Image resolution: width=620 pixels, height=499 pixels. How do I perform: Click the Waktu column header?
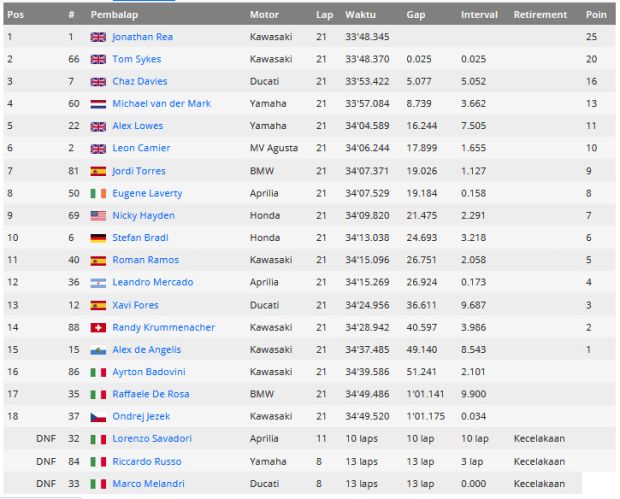360,15
